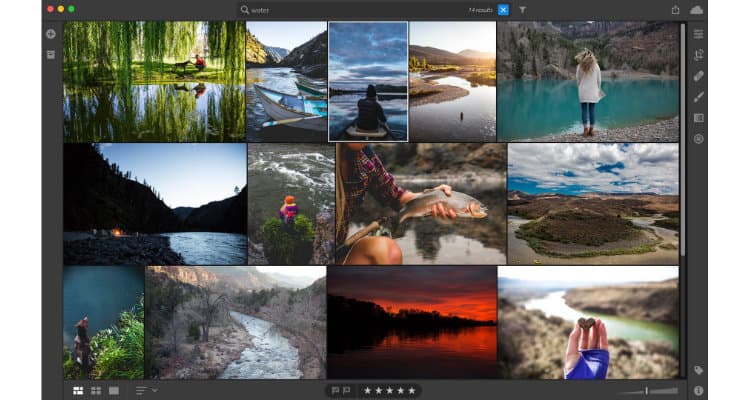The width and height of the screenshot is (750, 400).
Task: Select the Crop and Rotate tool
Action: [698, 55]
